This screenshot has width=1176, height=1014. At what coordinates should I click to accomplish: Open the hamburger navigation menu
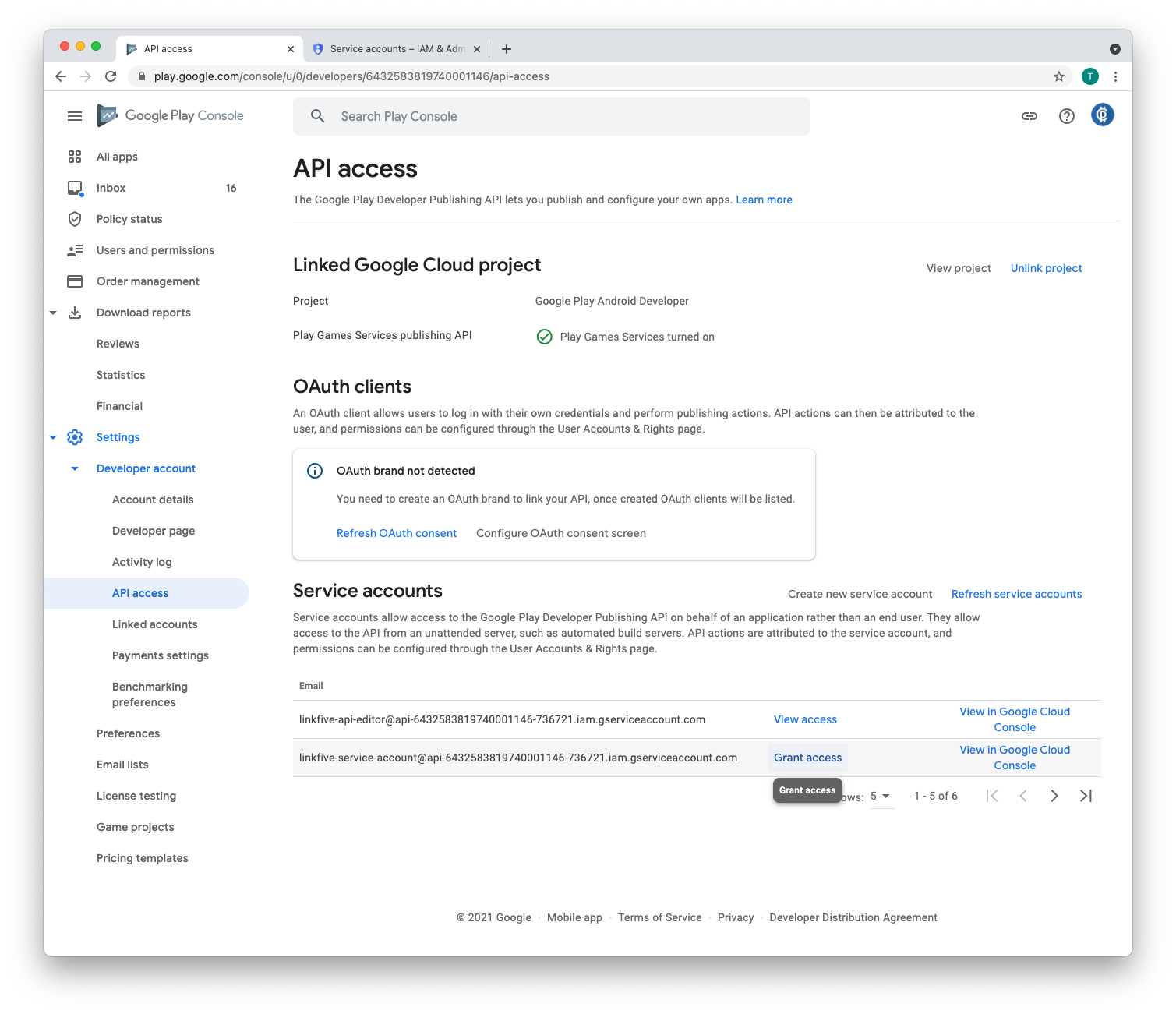75,116
